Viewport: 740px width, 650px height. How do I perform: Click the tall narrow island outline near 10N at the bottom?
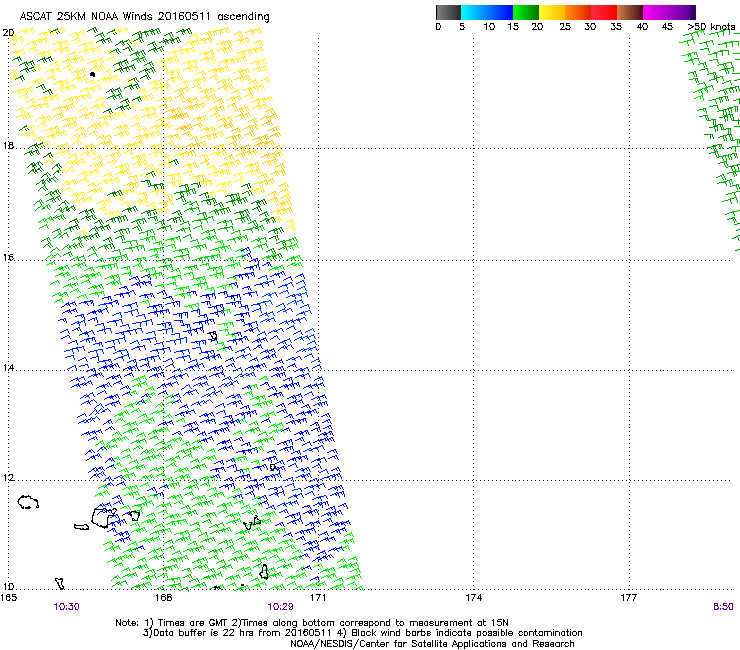(x=264, y=572)
